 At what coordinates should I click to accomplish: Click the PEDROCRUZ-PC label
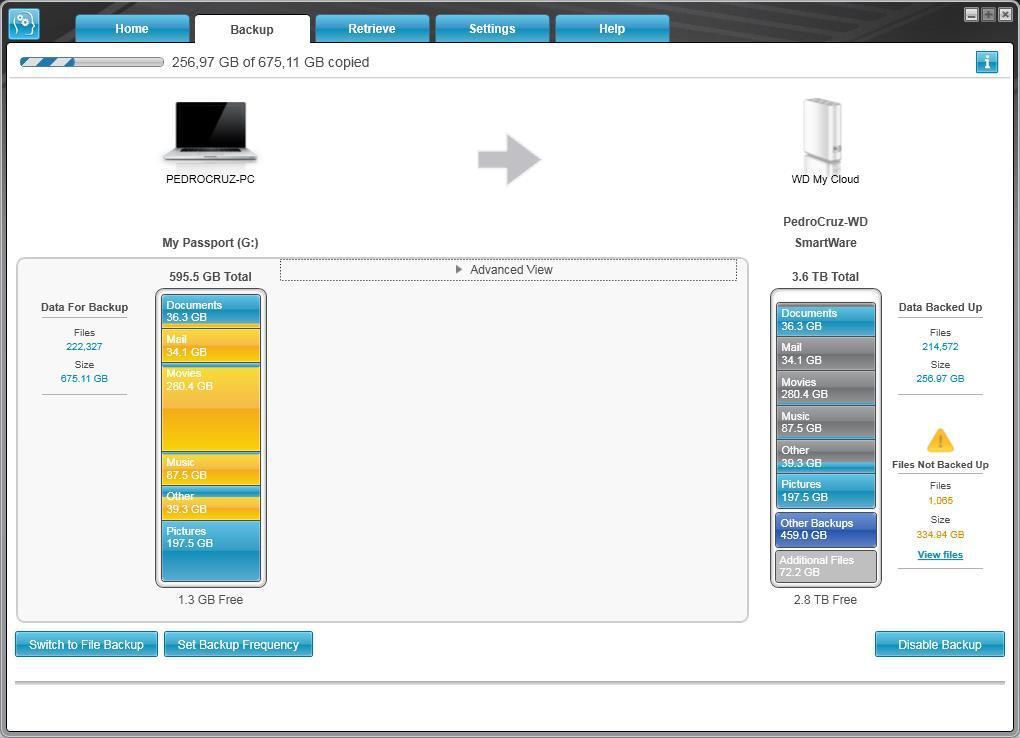[x=210, y=179]
